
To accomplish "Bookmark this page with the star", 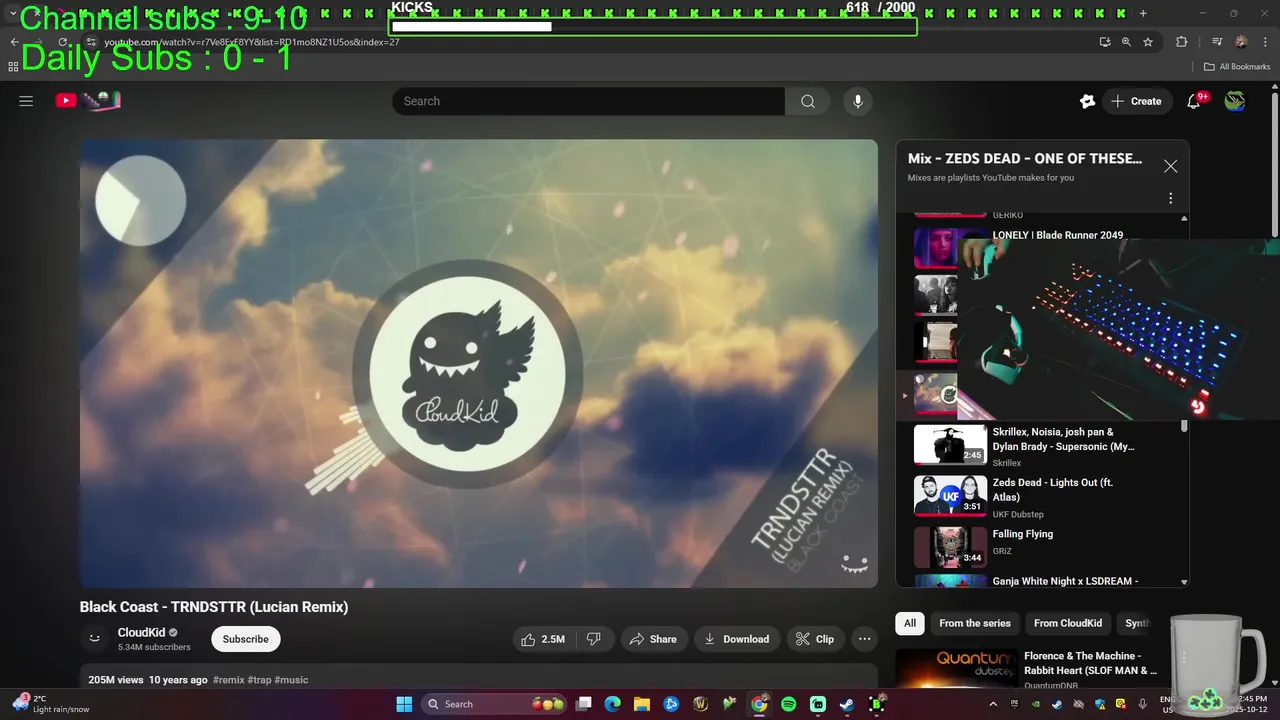I will pyautogui.click(x=1148, y=42).
